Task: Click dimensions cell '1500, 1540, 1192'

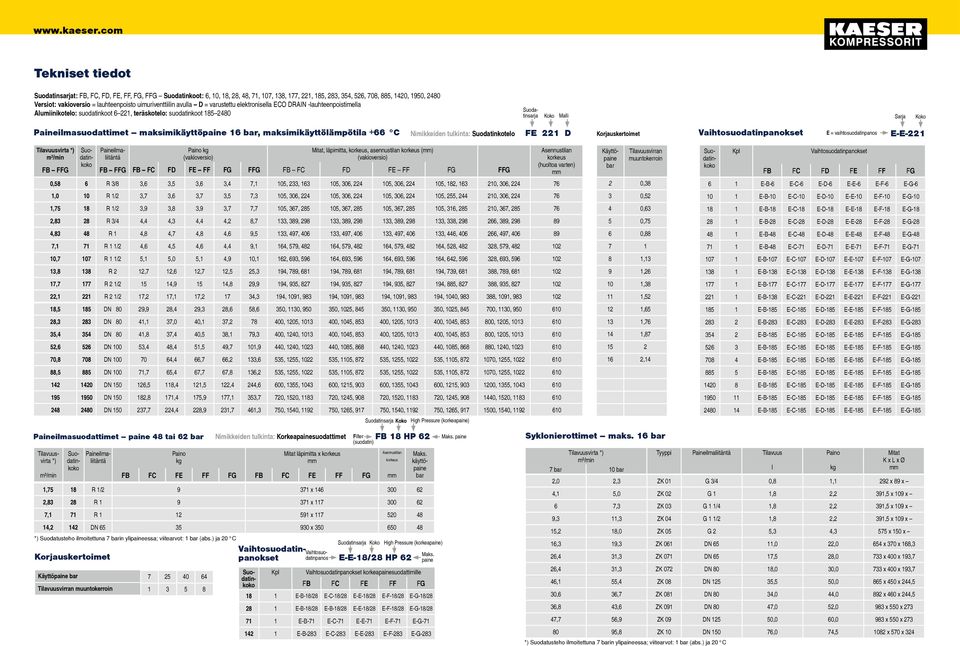Action: click(504, 410)
